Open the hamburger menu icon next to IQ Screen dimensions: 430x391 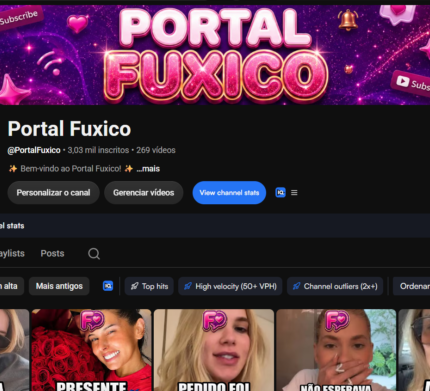pos(294,193)
